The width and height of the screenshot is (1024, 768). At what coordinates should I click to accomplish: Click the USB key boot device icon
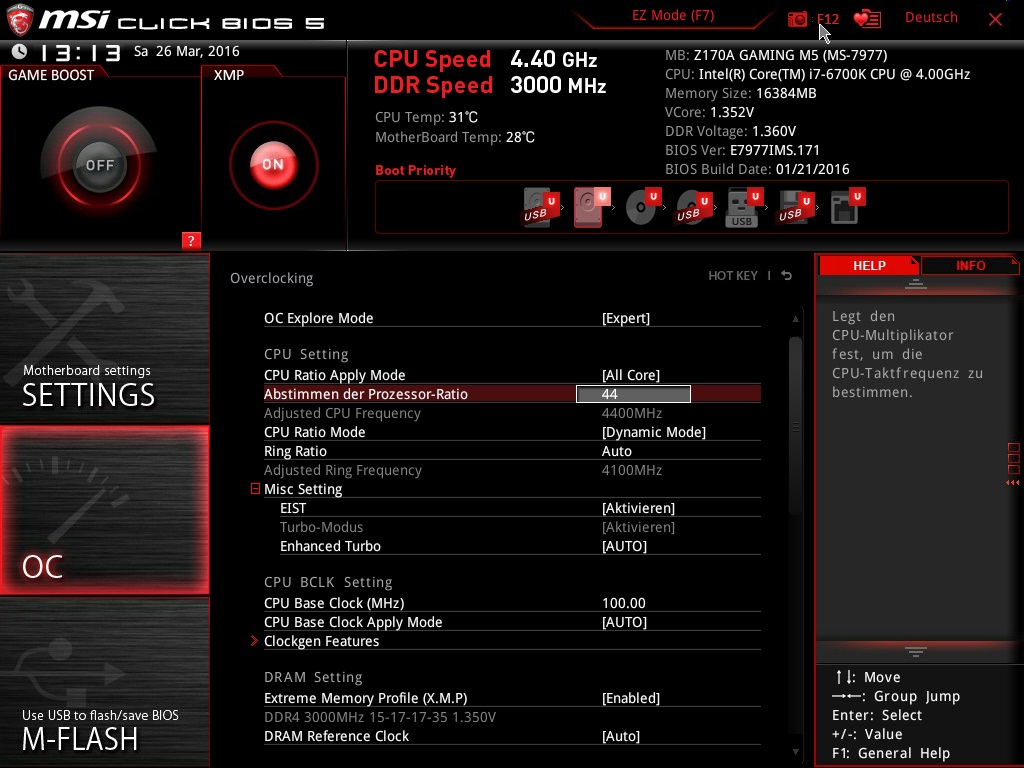pyautogui.click(x=744, y=207)
